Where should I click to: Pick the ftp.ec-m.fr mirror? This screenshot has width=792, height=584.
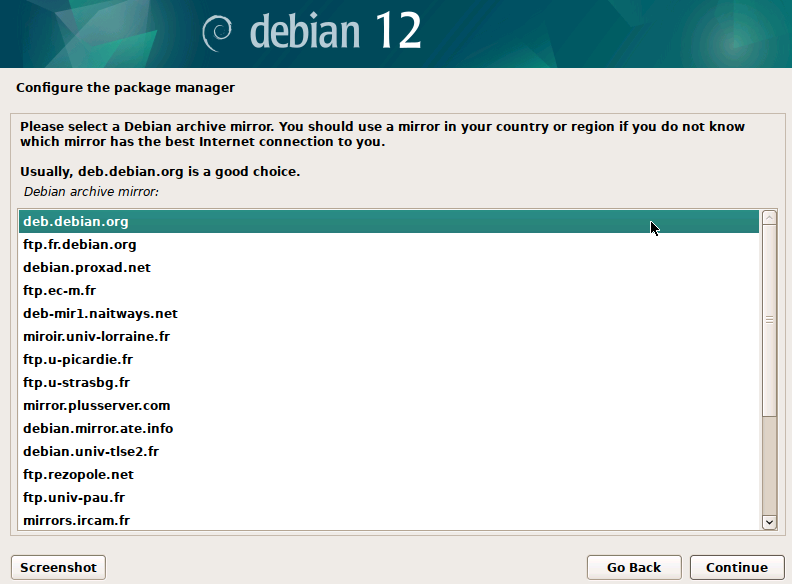point(60,290)
